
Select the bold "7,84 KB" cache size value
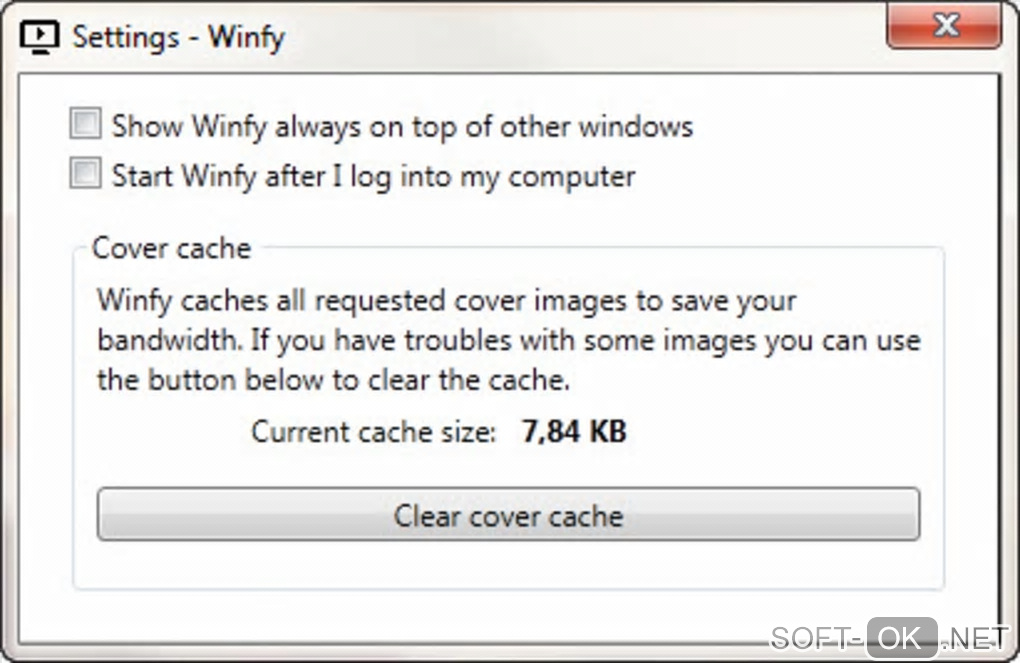click(x=574, y=432)
